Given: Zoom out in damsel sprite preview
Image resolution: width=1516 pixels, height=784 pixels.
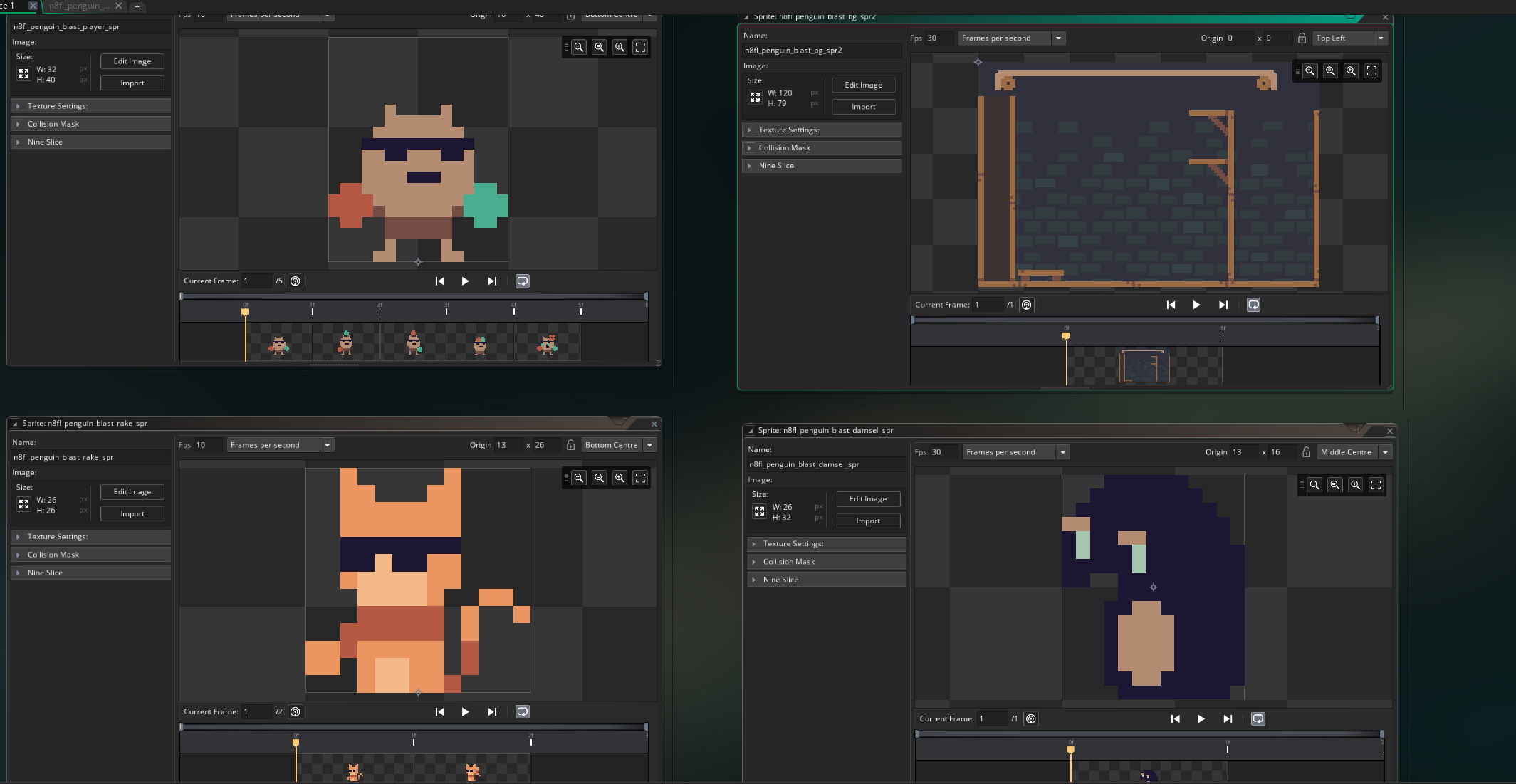Looking at the screenshot, I should [x=1314, y=485].
